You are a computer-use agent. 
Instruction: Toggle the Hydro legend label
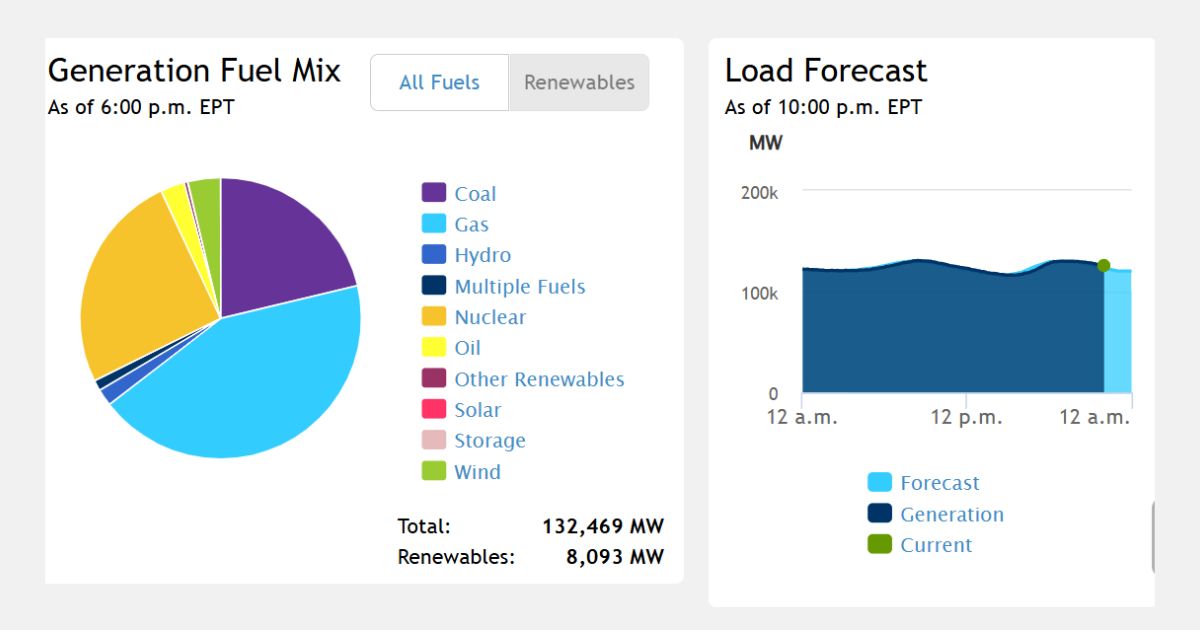482,255
